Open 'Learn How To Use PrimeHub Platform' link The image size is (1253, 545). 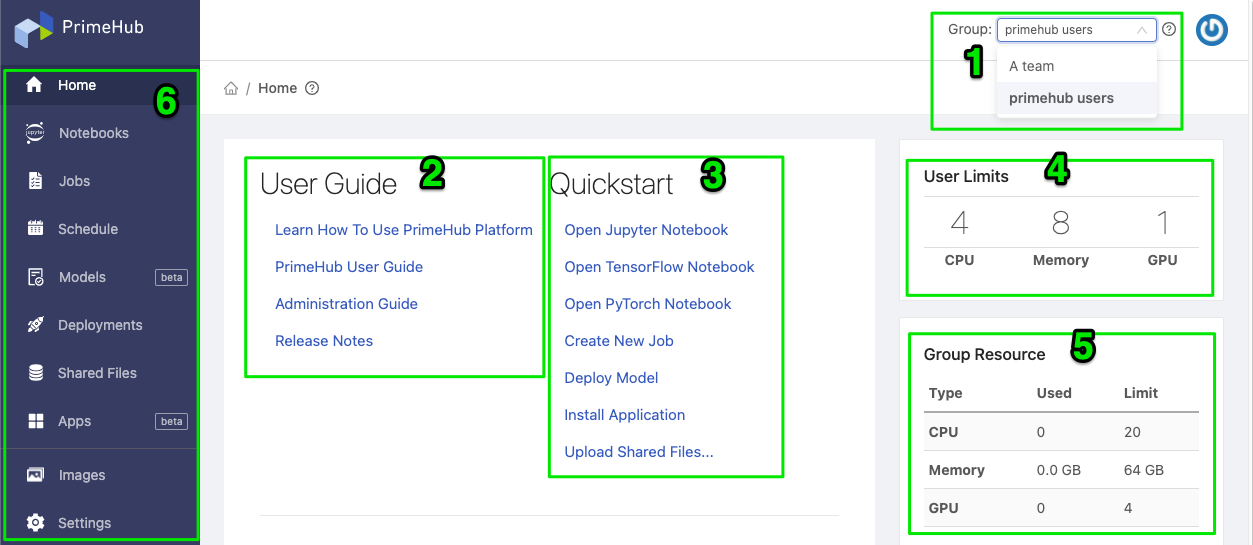point(404,230)
